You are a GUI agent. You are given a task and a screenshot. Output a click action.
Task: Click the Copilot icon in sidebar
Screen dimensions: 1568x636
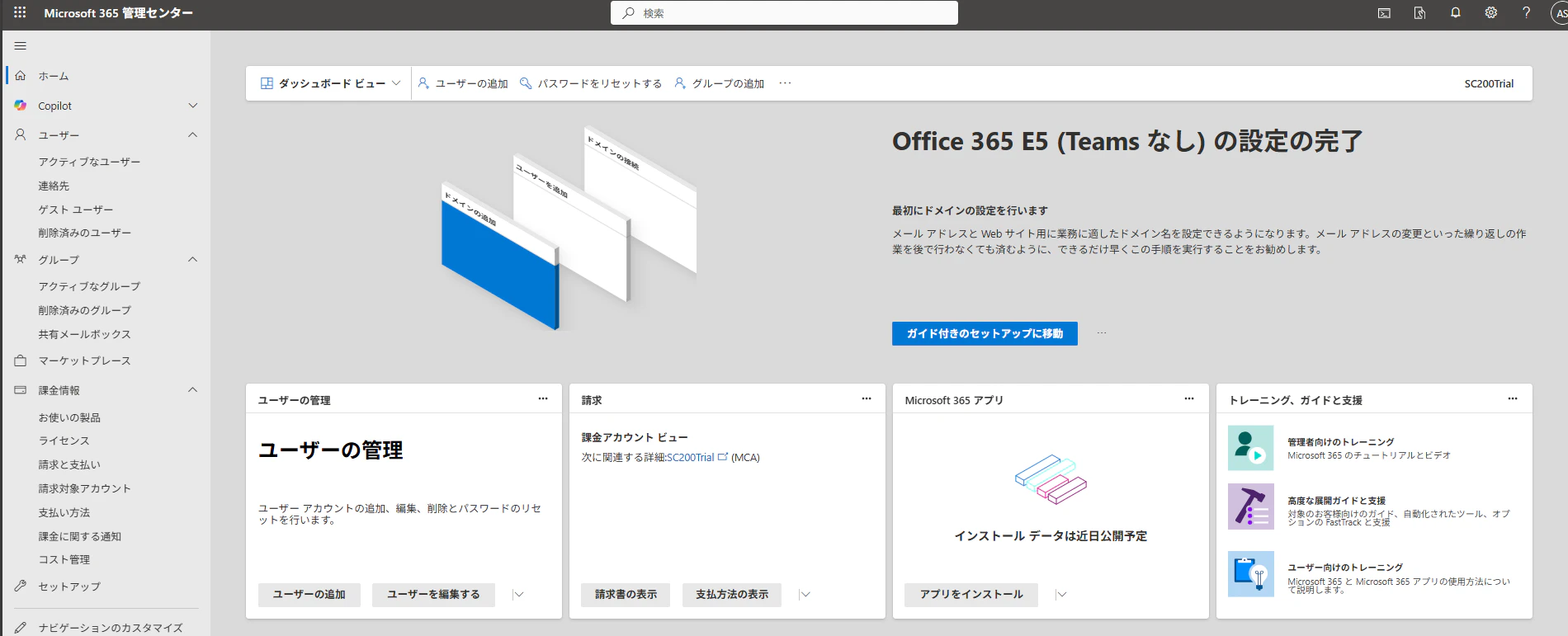pos(21,106)
